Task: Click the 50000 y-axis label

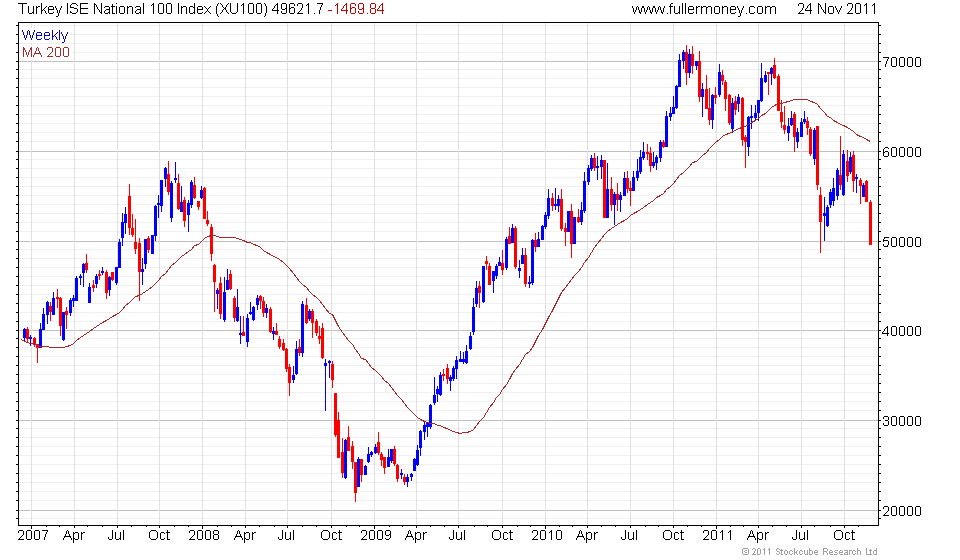Action: (x=902, y=242)
